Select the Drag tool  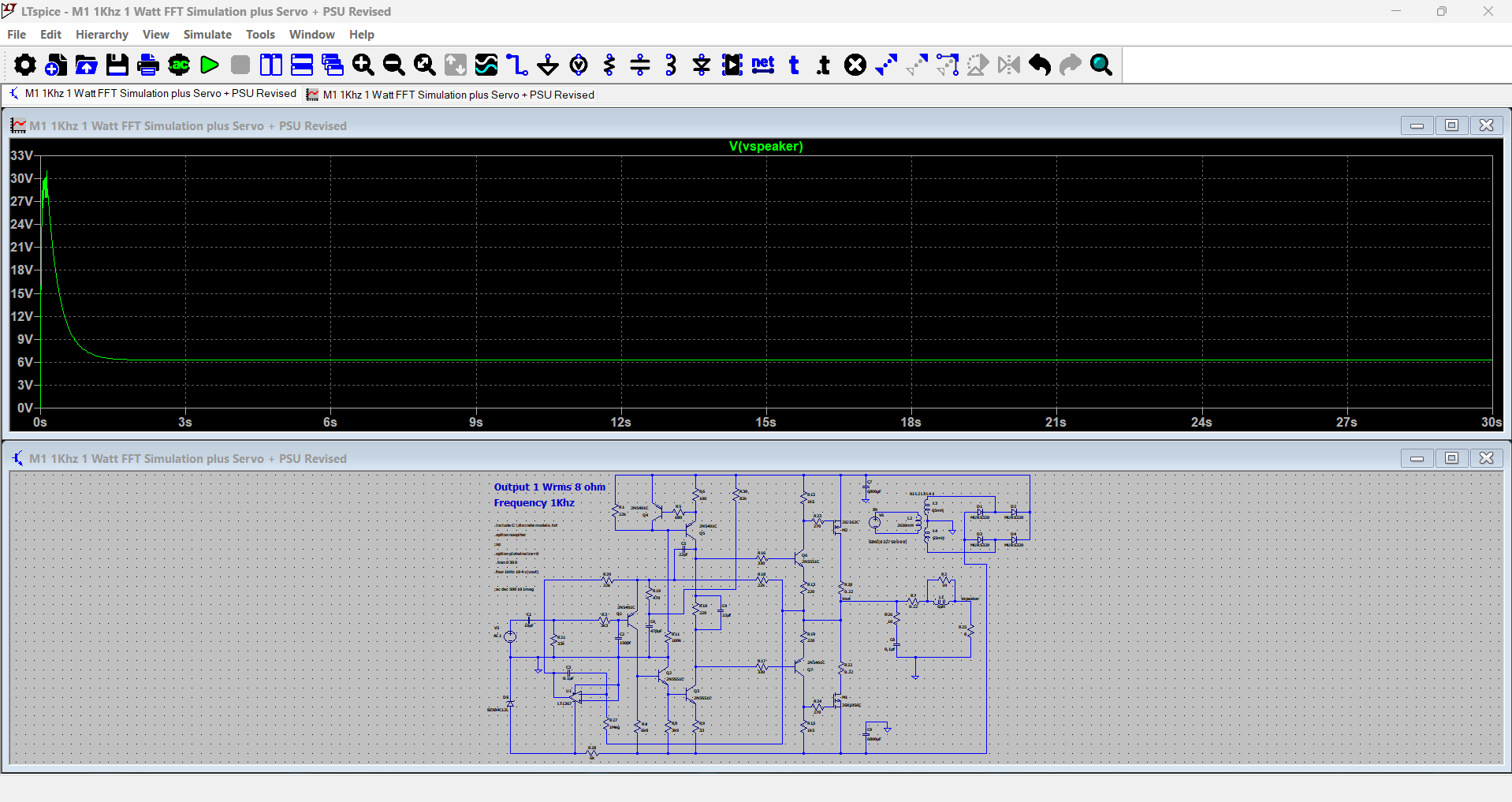(948, 65)
